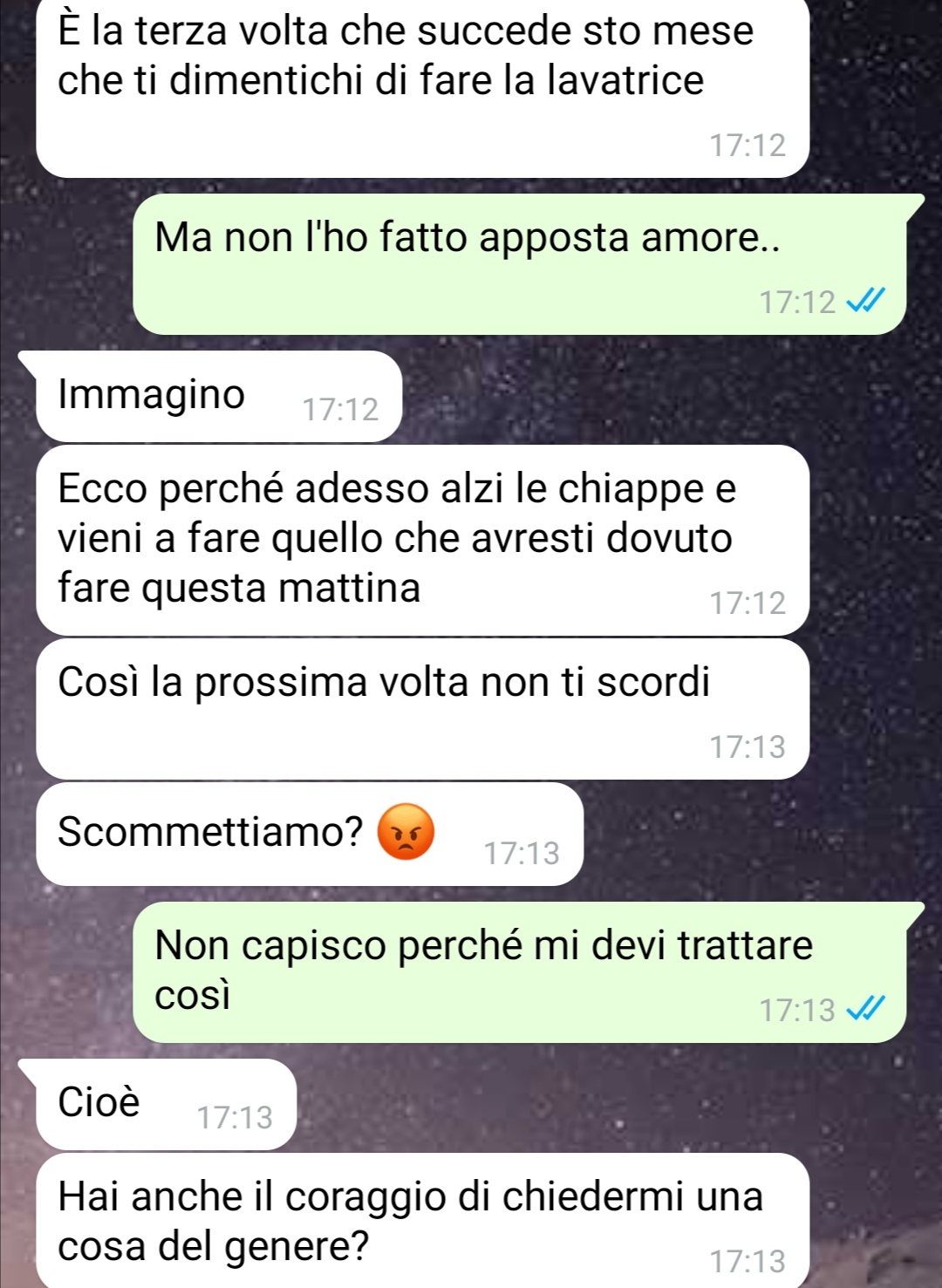Tap the 17:13 timestamp next to angry emoji
The image size is (942, 1288).
click(x=522, y=853)
